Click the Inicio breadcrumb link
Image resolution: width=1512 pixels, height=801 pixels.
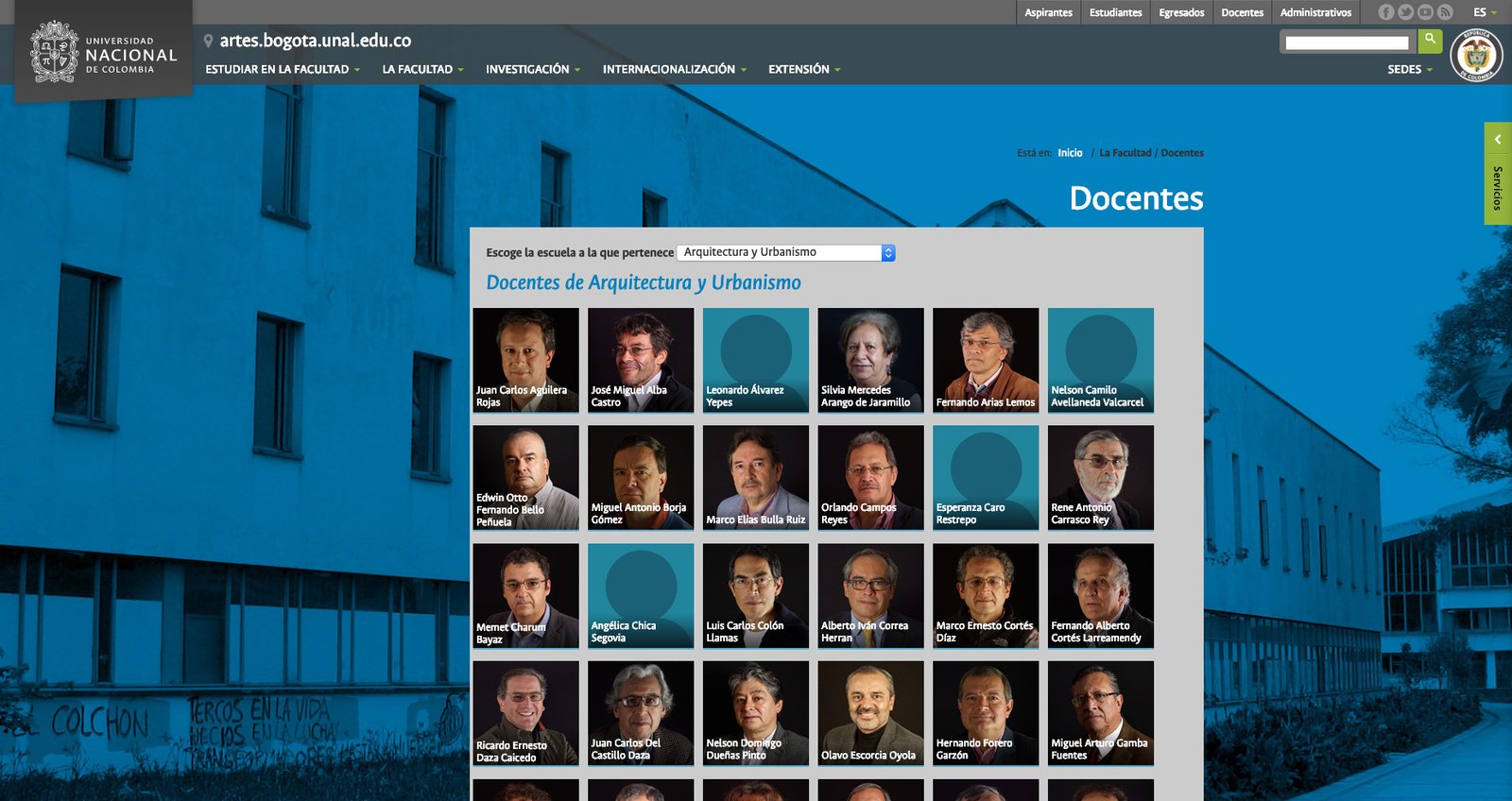tap(1070, 153)
